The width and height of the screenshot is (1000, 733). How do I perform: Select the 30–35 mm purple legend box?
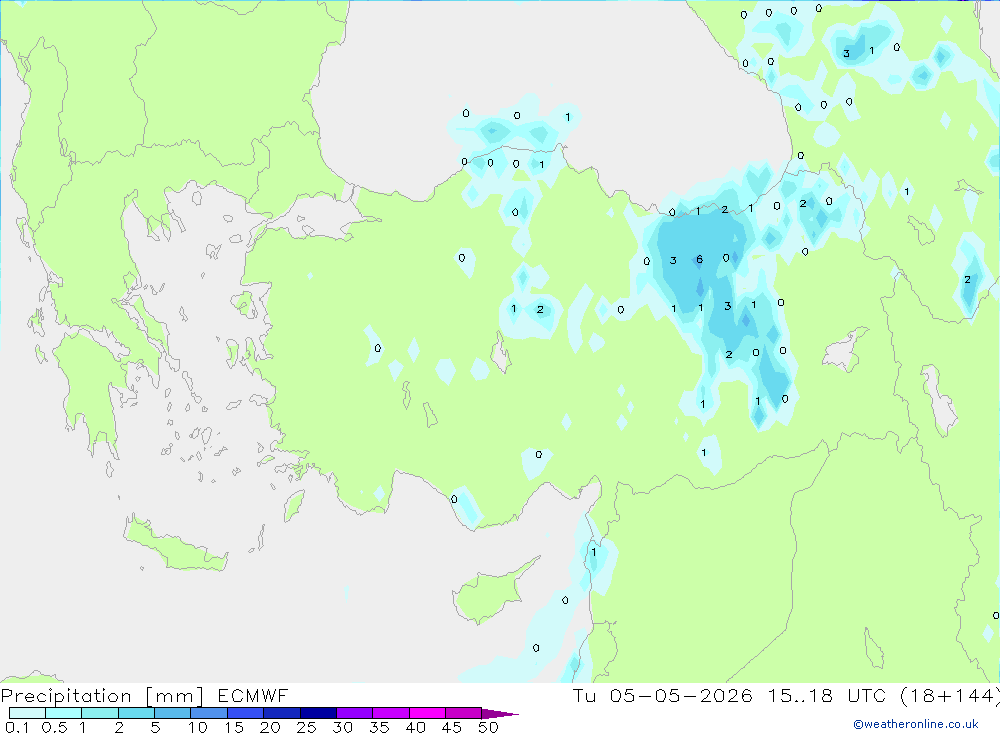pyautogui.click(x=355, y=713)
